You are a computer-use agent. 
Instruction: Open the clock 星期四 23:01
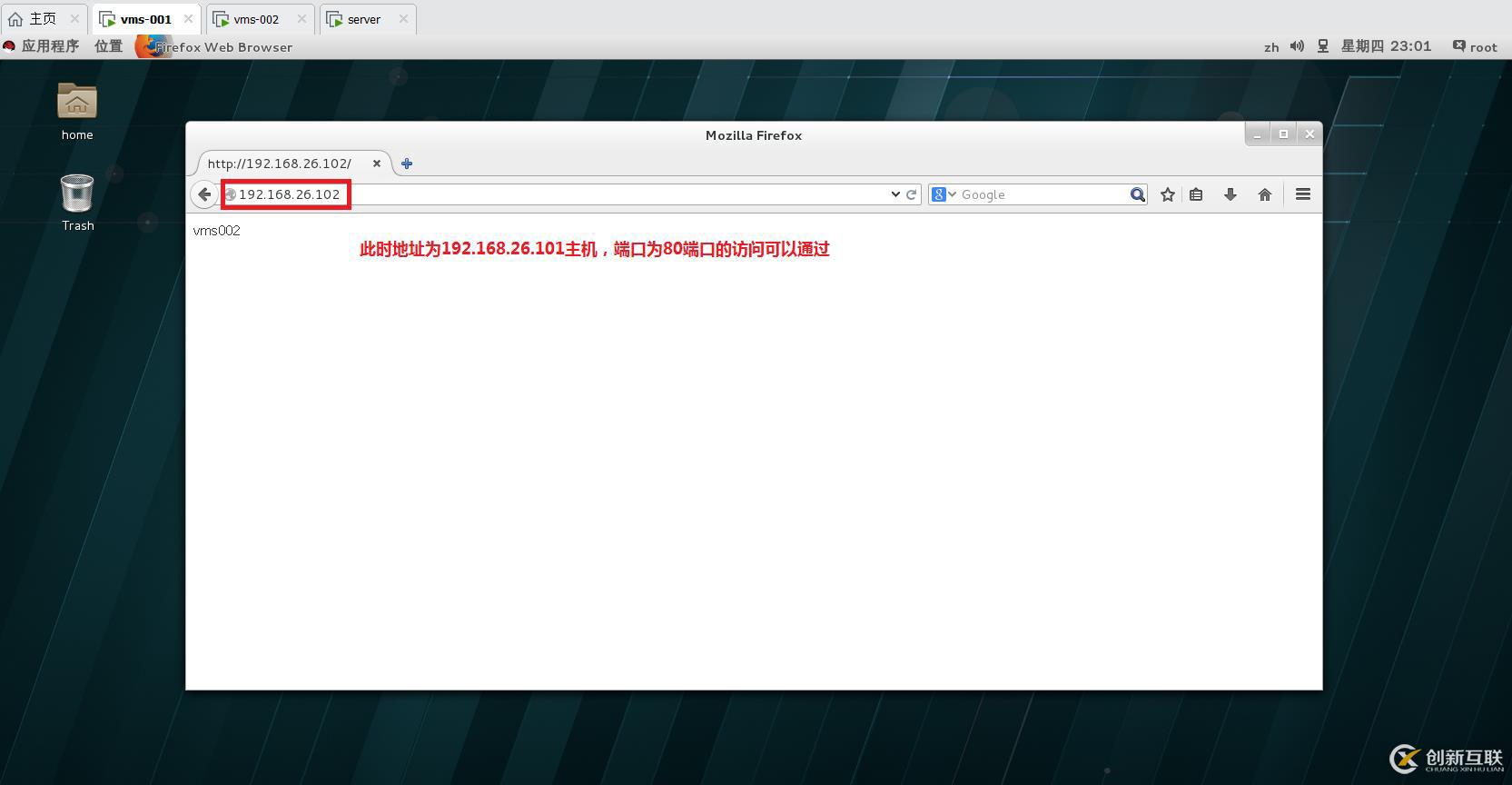click(x=1386, y=46)
